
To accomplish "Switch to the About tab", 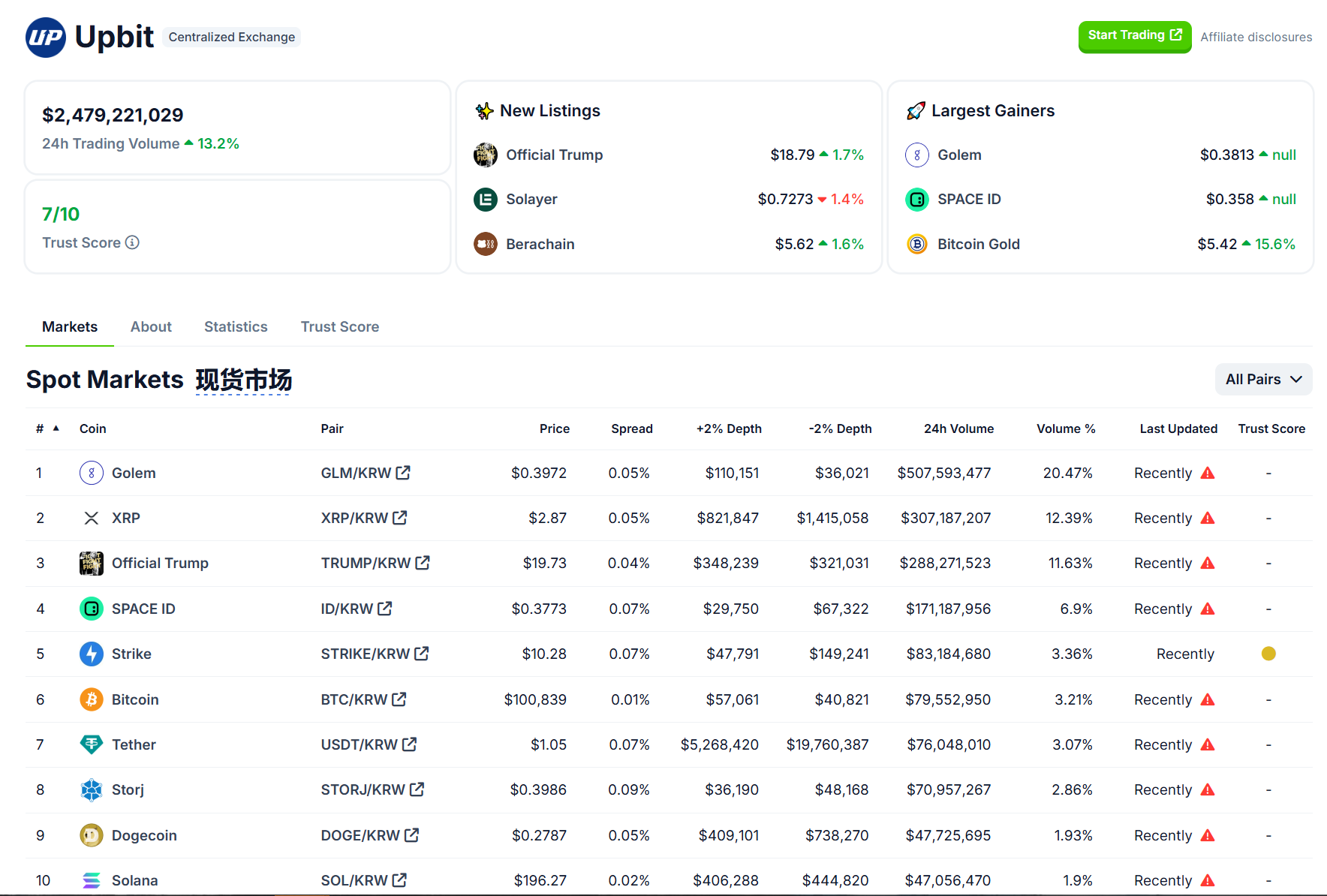I will [150, 326].
